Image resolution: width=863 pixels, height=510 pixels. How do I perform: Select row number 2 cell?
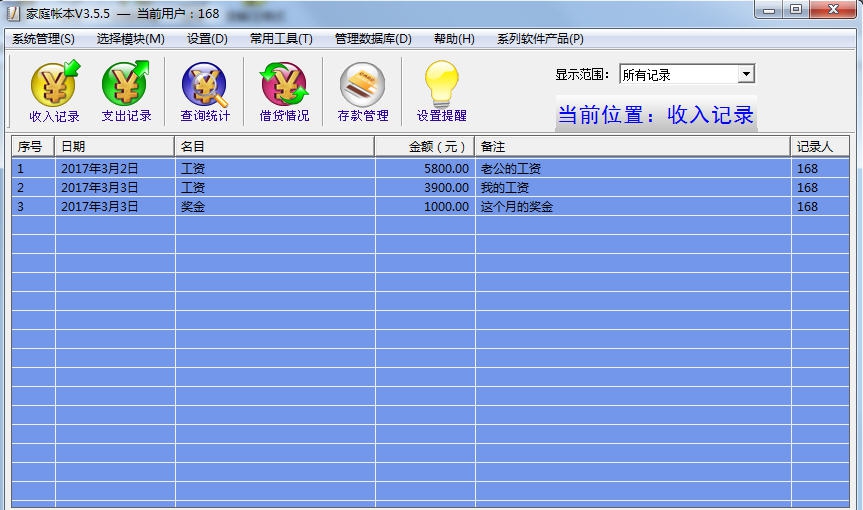(x=34, y=188)
